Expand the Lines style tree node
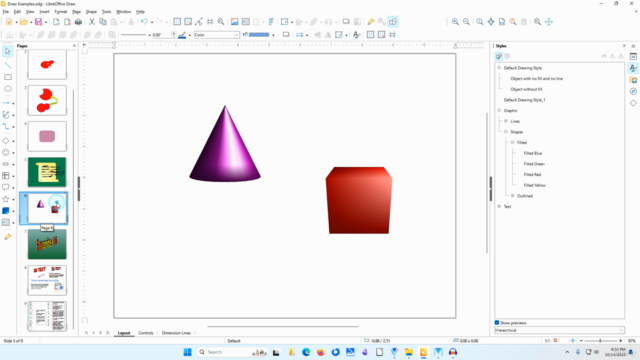Viewport: 640px width, 360px height. tap(506, 121)
